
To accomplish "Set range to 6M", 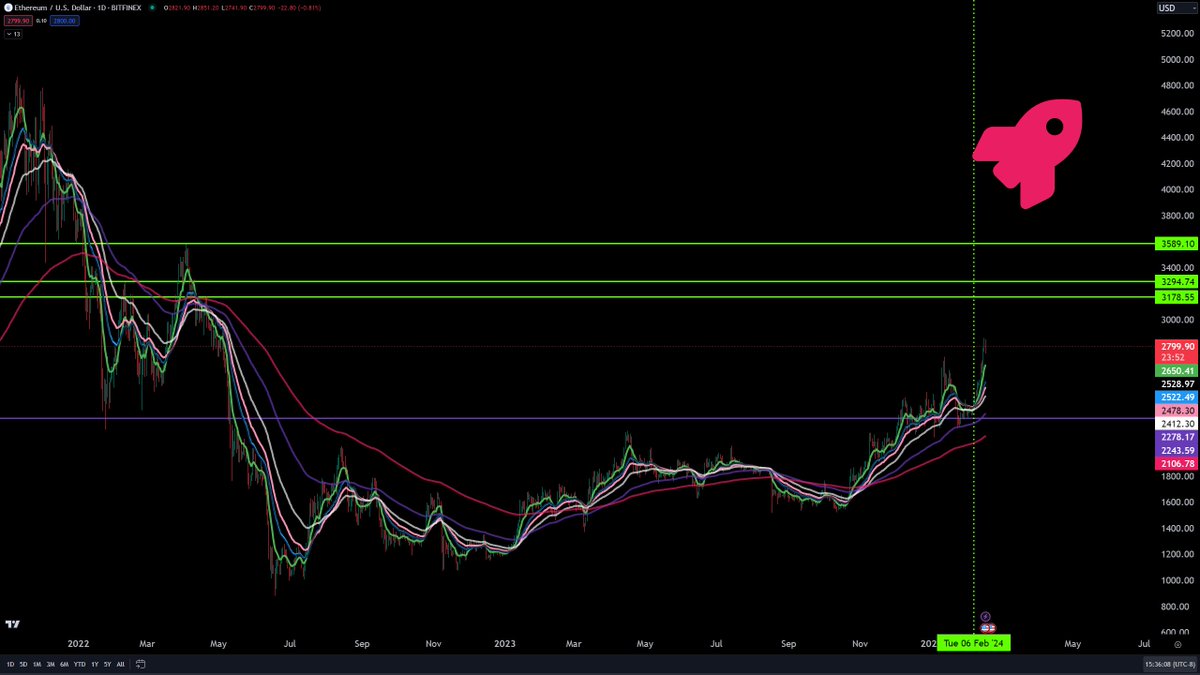I will pos(64,664).
